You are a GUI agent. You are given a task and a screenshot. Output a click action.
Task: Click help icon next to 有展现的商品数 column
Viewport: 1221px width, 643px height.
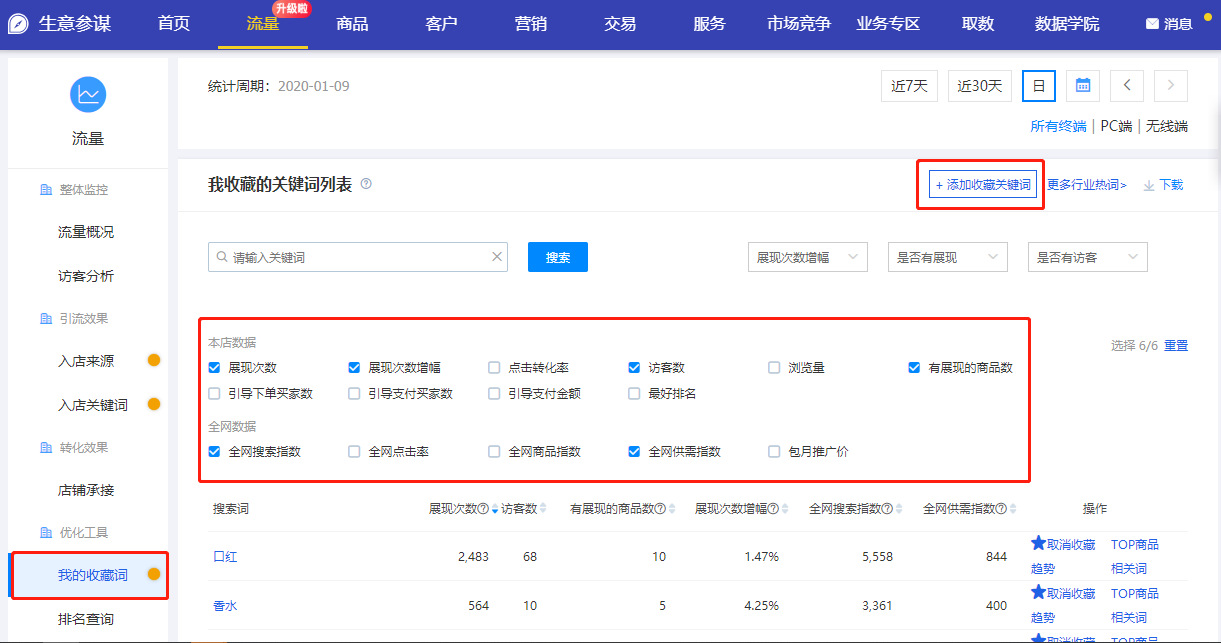click(660, 509)
